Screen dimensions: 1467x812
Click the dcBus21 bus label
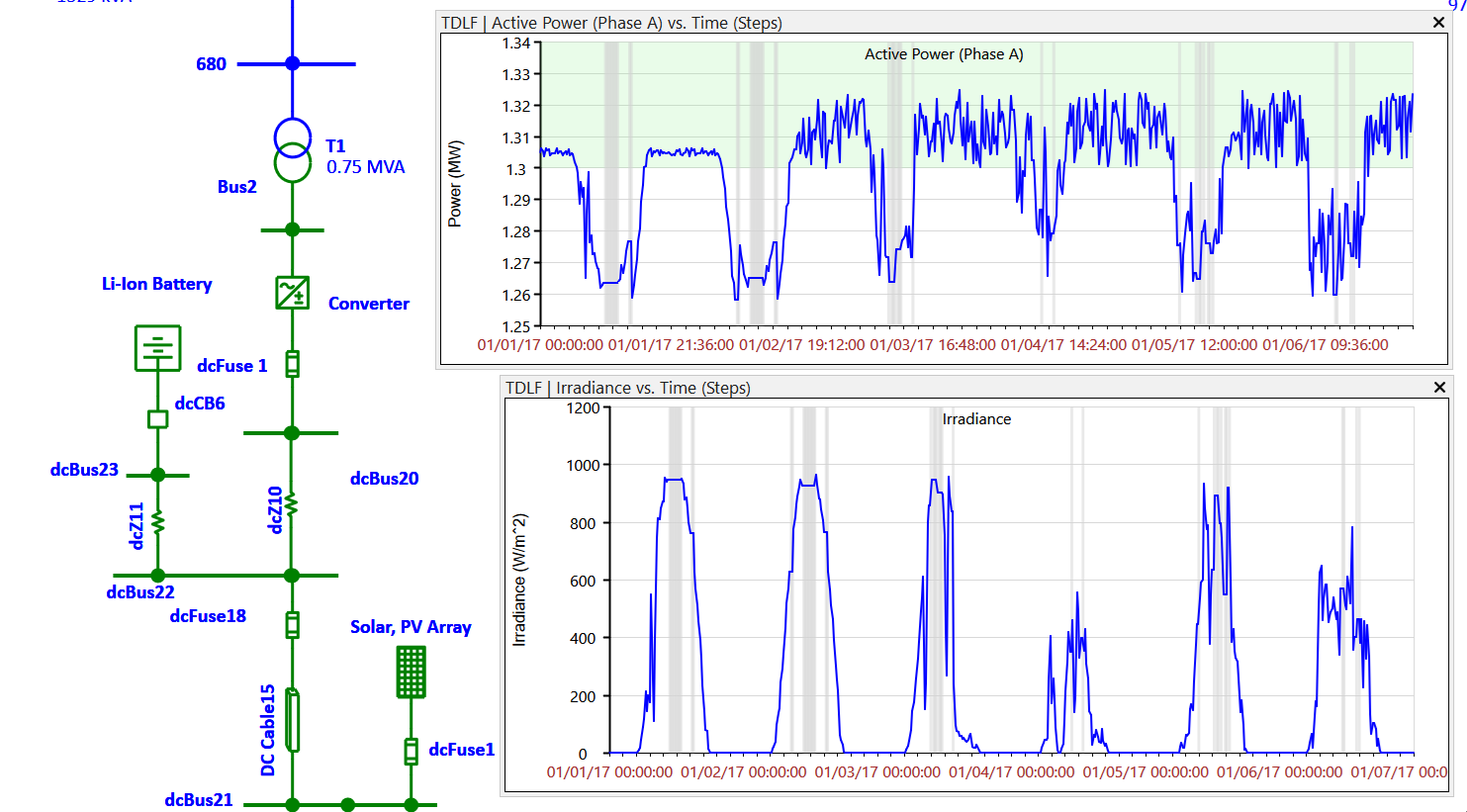(199, 800)
